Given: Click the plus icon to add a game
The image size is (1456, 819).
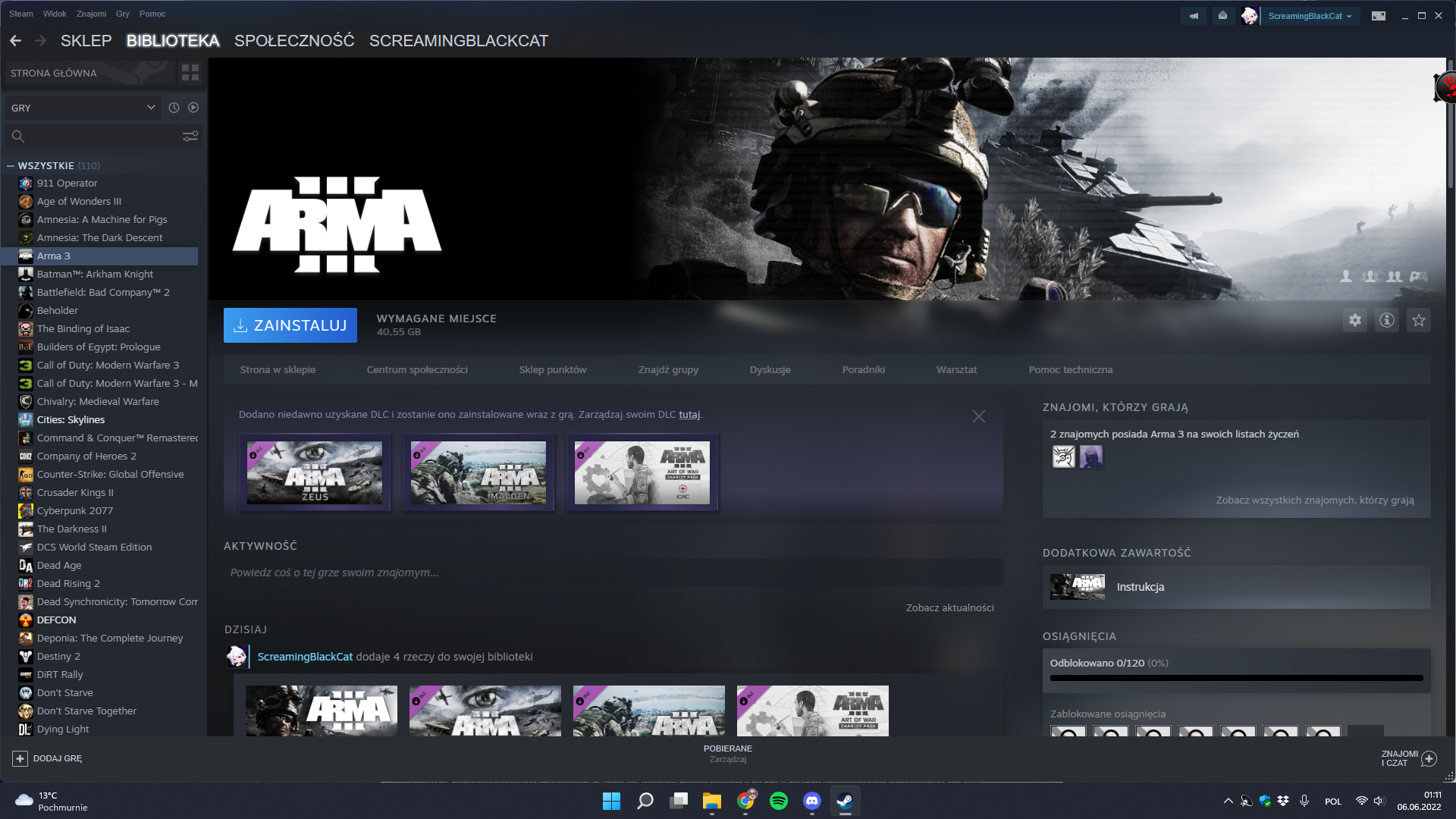Looking at the screenshot, I should 20,758.
